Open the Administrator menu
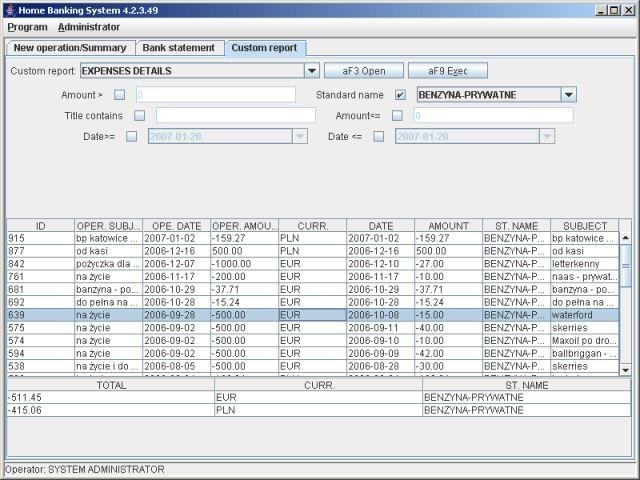Screen dimensions: 640x480 [89, 27]
